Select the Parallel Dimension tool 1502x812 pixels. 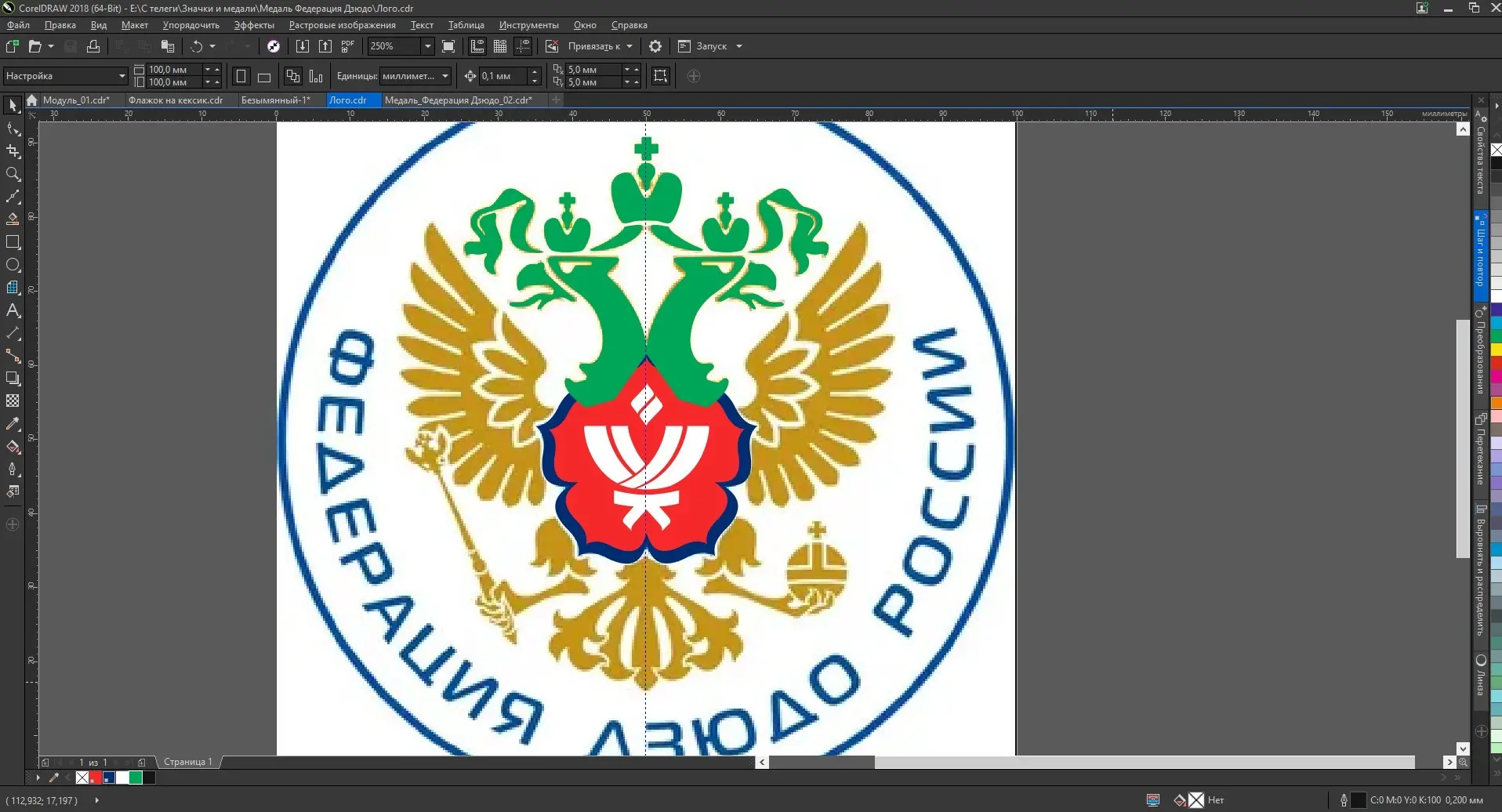coord(13,333)
